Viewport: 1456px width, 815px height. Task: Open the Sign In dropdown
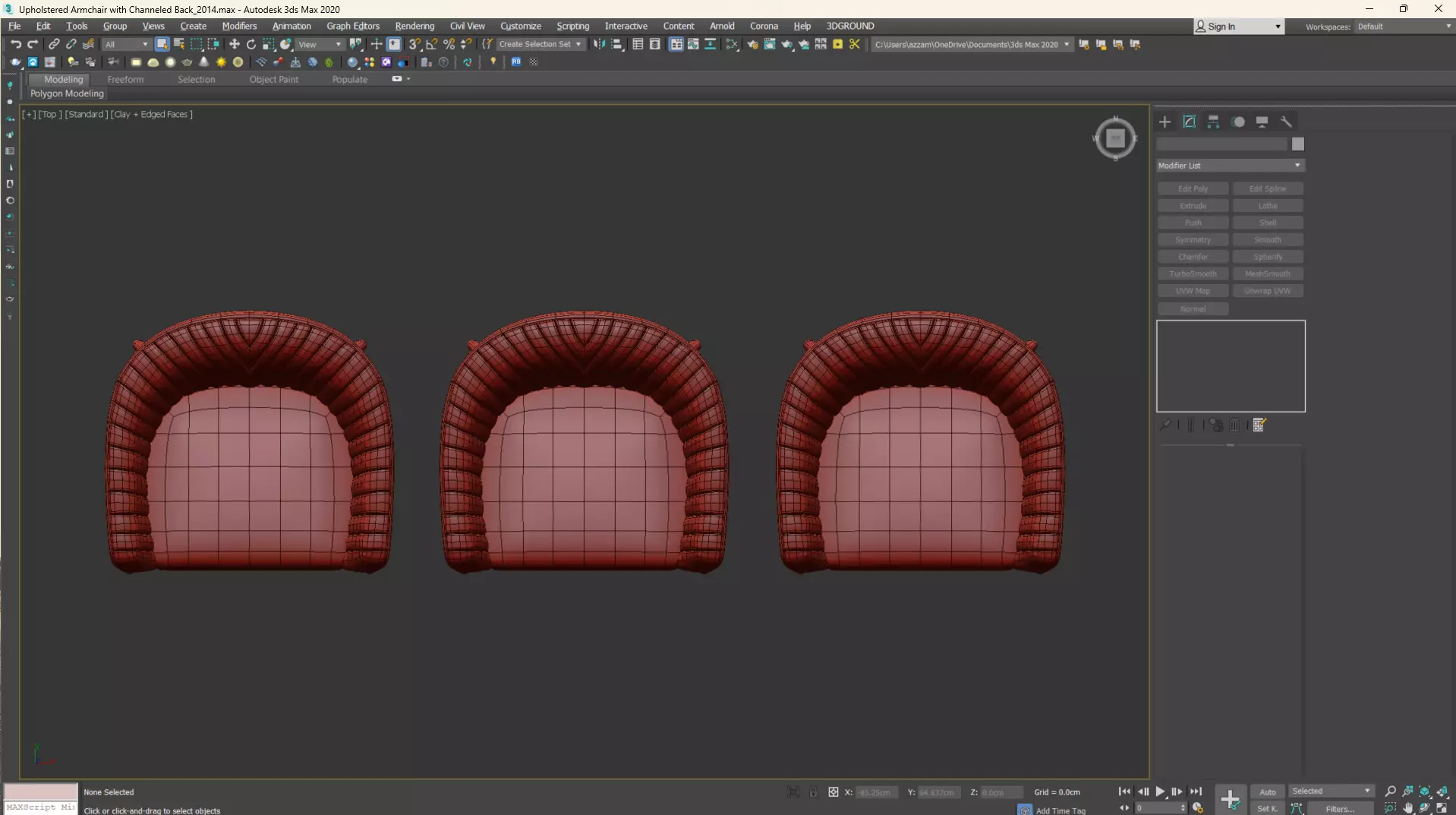click(x=1239, y=27)
